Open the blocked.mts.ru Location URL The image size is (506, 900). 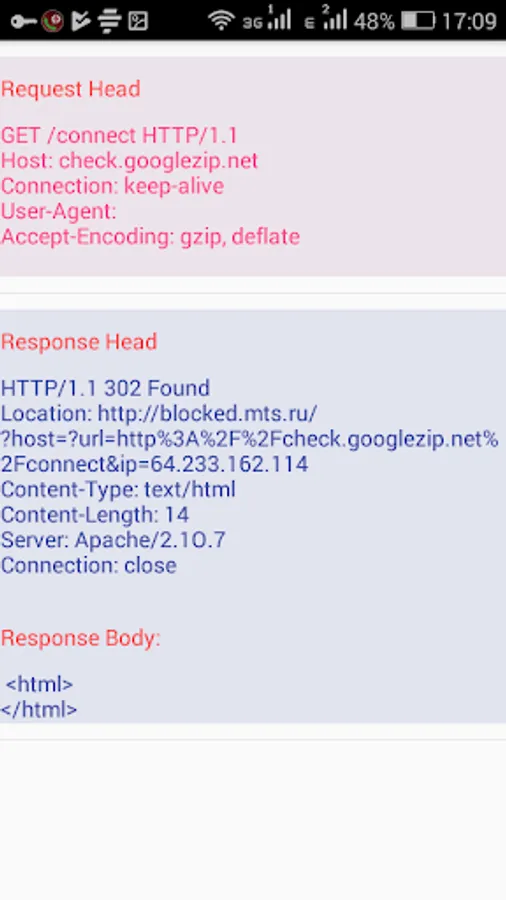[250, 439]
